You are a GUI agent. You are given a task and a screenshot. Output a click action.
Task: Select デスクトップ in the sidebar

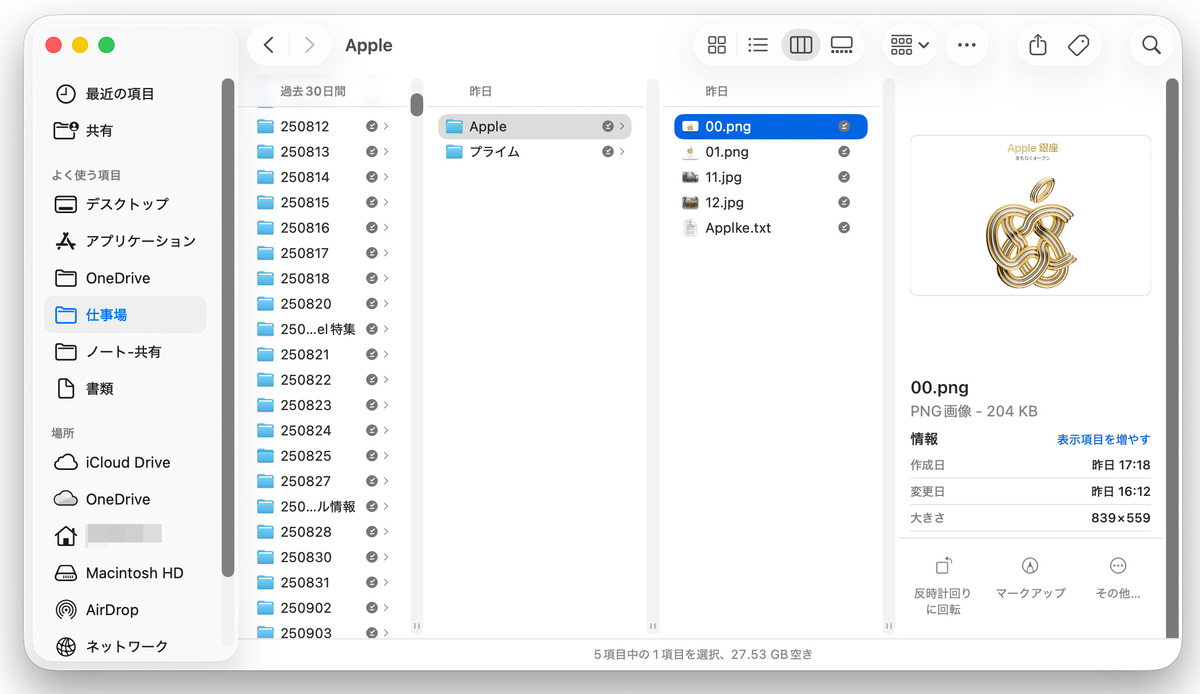[125, 204]
